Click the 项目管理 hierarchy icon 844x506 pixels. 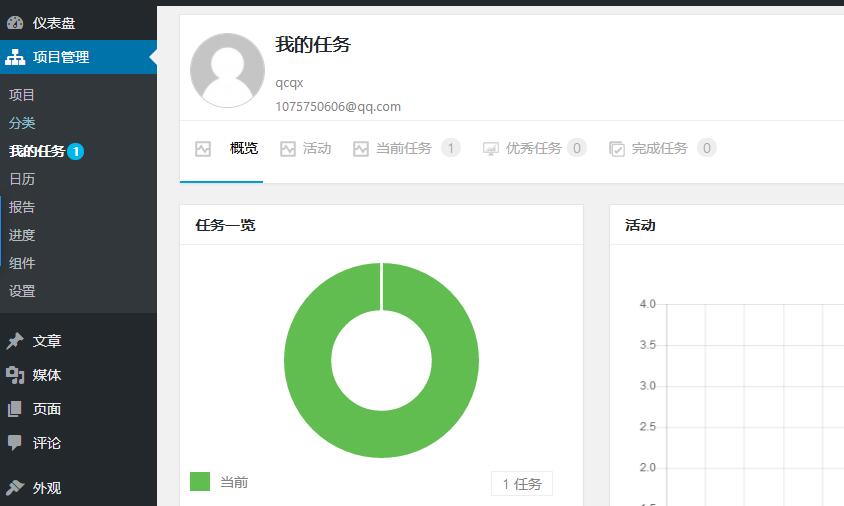click(x=15, y=57)
